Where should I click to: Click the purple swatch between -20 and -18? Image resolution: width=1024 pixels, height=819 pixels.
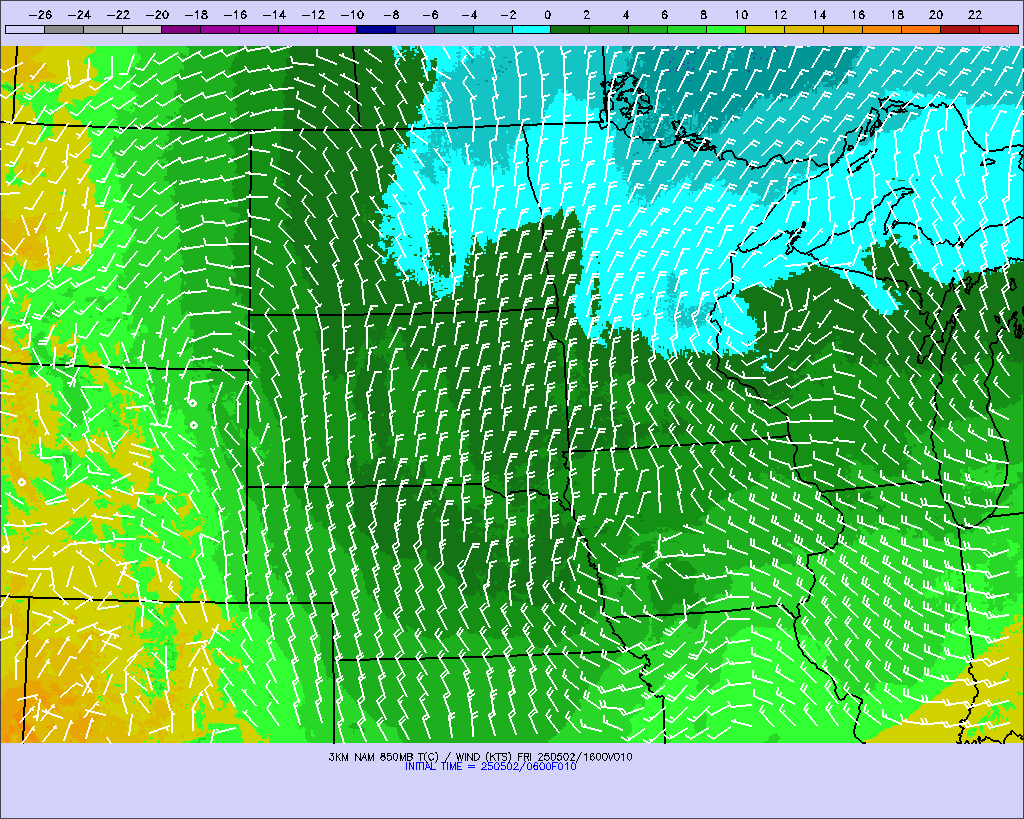coord(181,29)
